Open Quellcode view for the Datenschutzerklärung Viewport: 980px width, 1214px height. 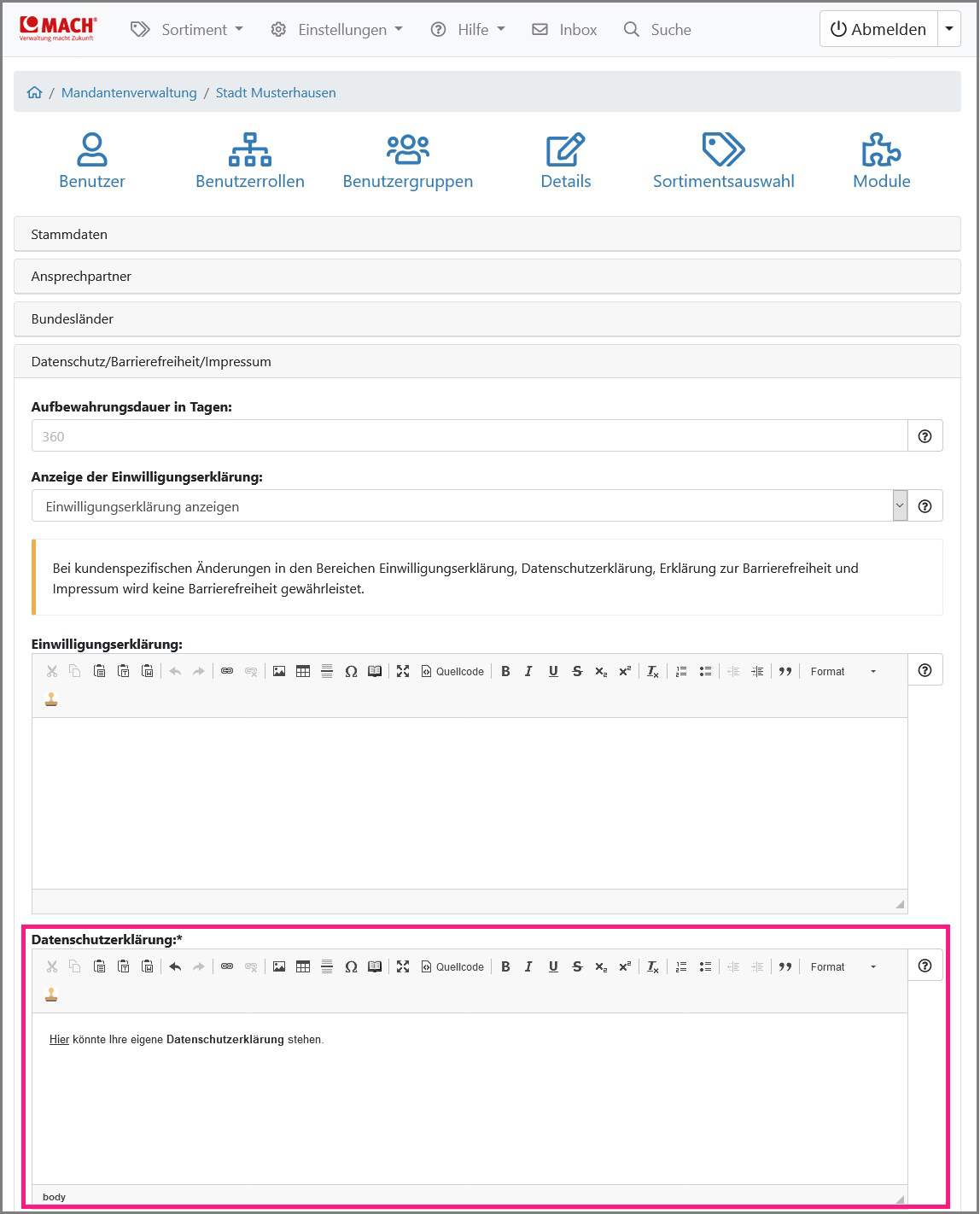point(452,966)
